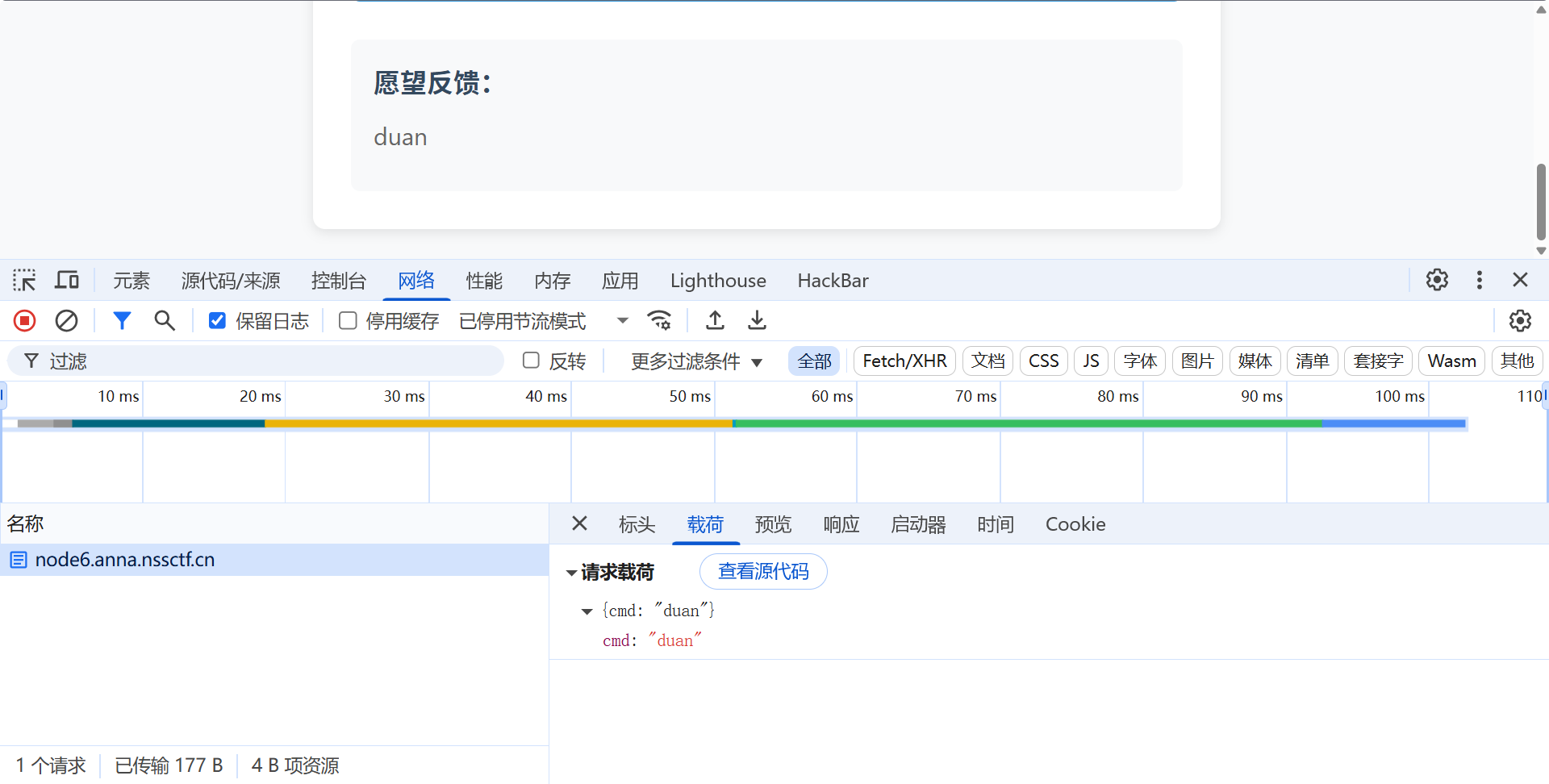Click the inspect element picker icon
This screenshot has width=1549, height=784.
tap(24, 281)
